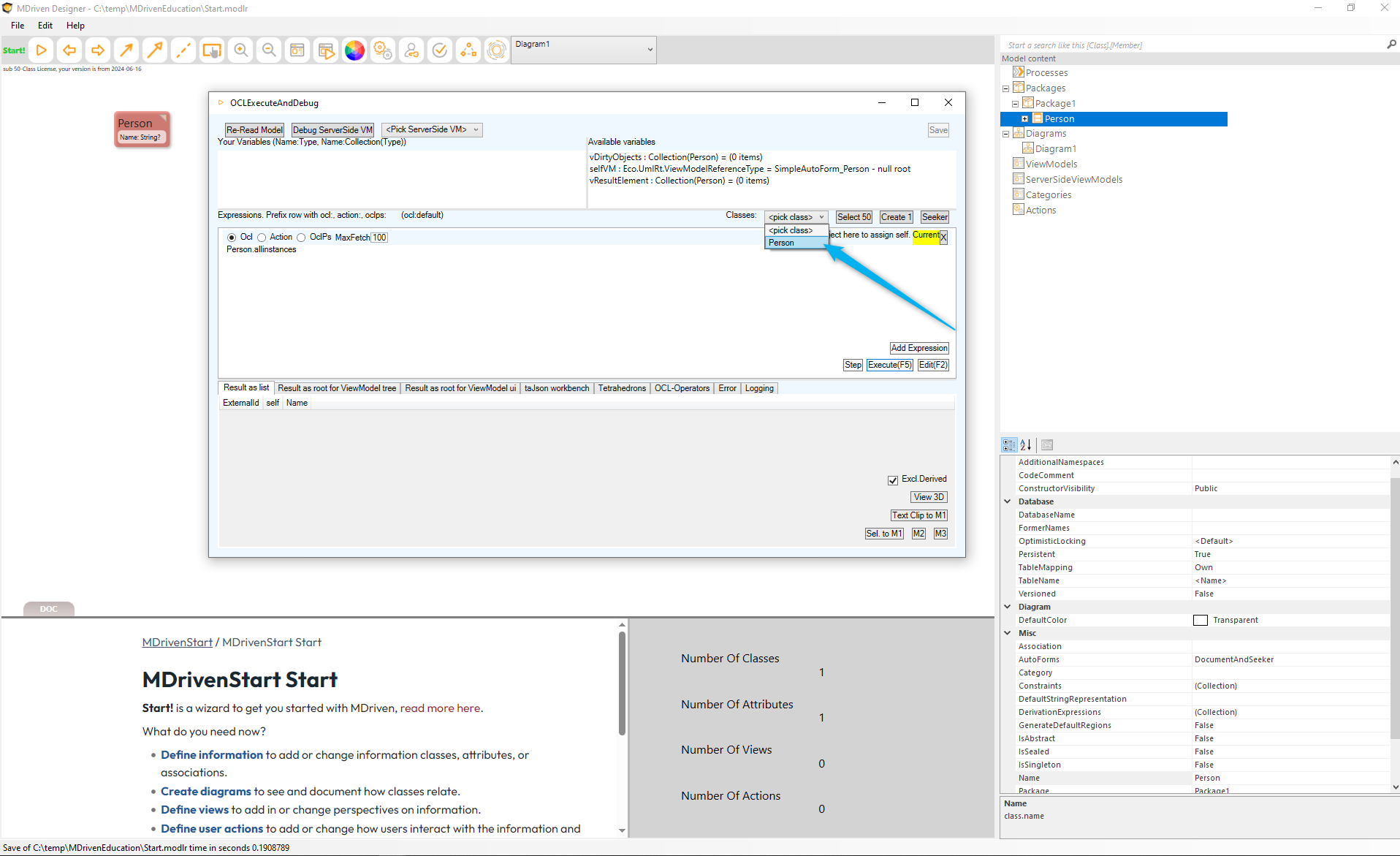Collapse the Packages tree node

tap(1005, 88)
